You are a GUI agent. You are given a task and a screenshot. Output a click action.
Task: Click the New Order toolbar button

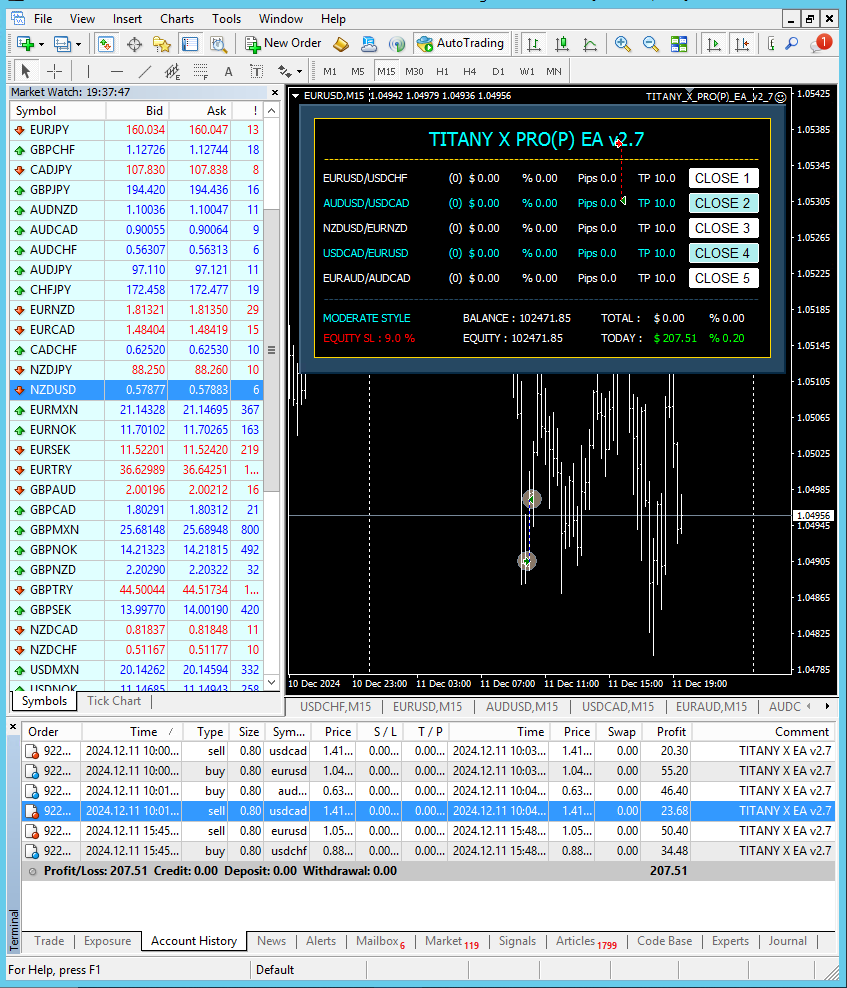[283, 44]
